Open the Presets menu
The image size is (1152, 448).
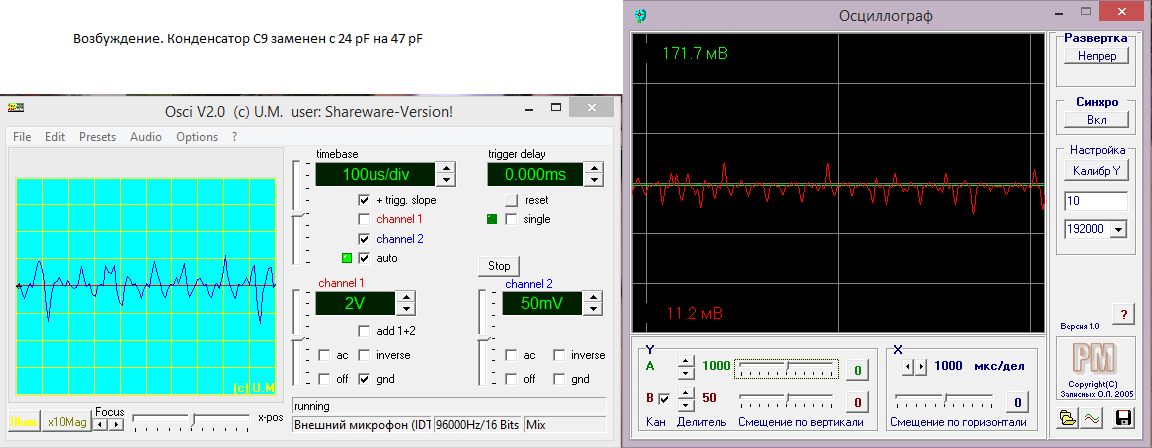coord(97,137)
